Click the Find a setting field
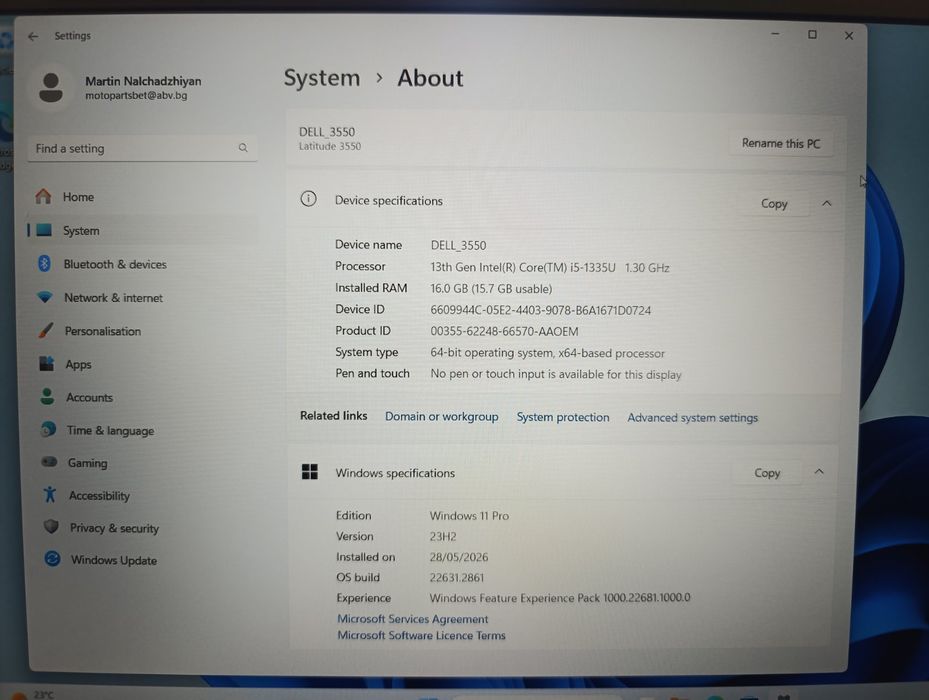 pos(142,148)
